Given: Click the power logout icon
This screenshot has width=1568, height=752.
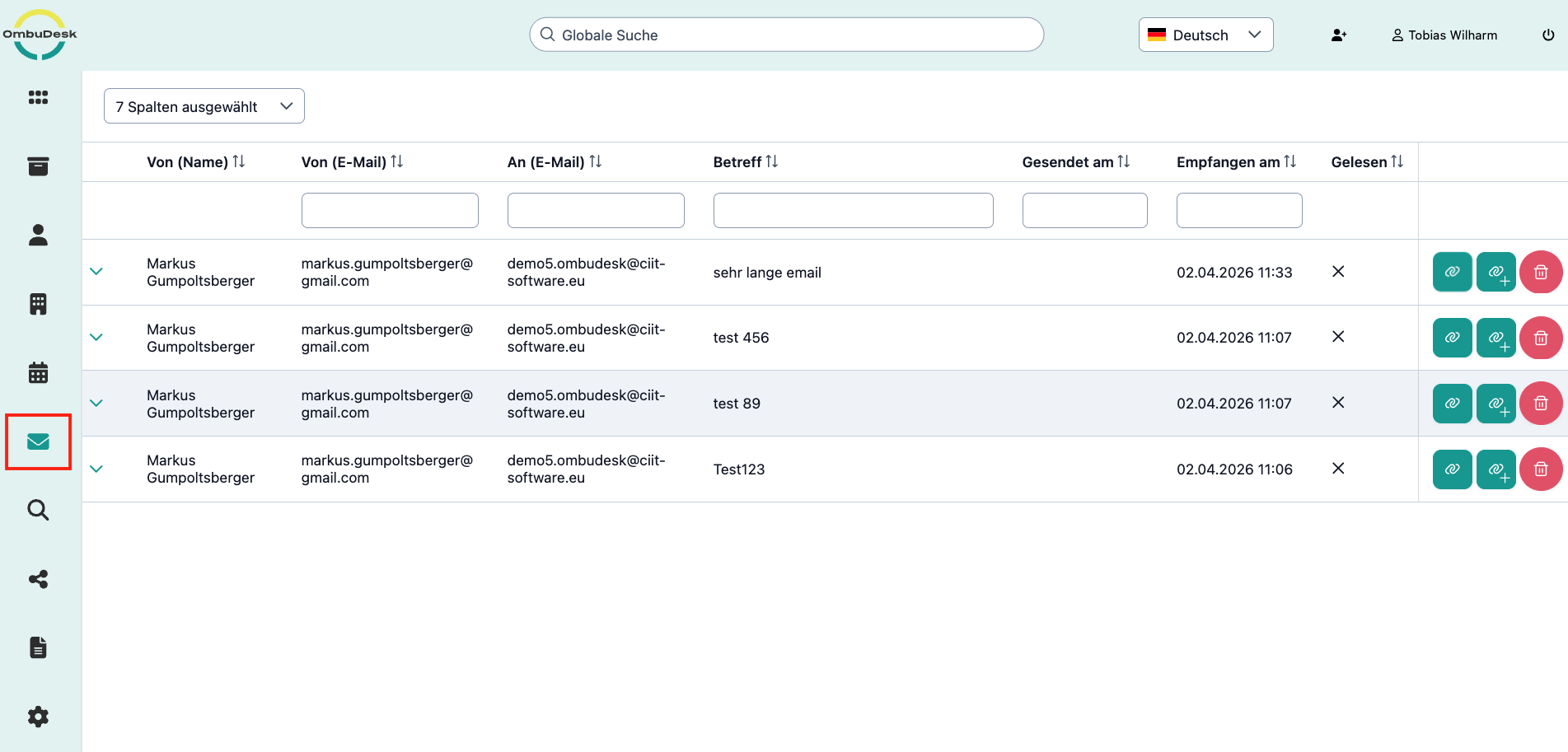Looking at the screenshot, I should click(x=1548, y=35).
